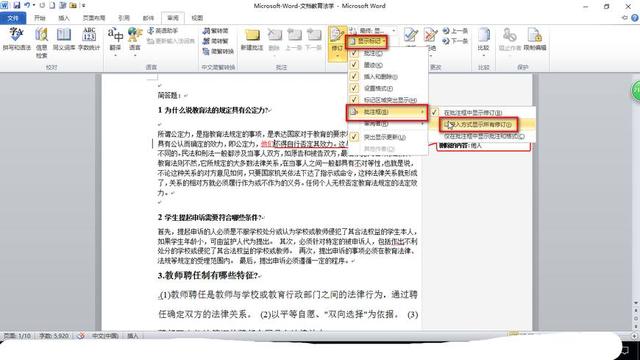640x360 pixels.
Task: Switch to the Insert (插入) tab
Action: click(x=64, y=18)
